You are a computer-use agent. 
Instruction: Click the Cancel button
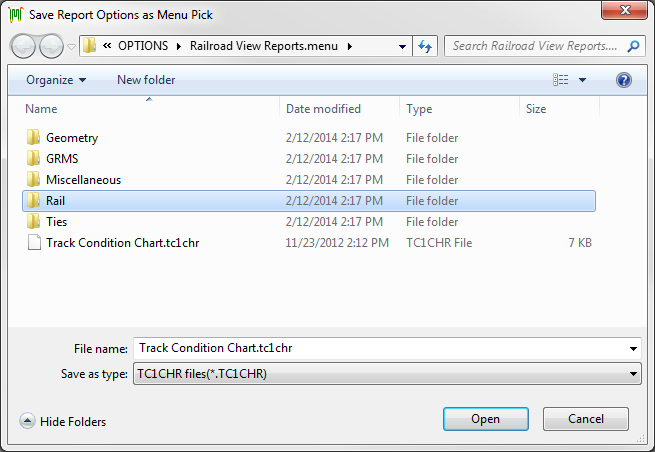[x=585, y=419]
